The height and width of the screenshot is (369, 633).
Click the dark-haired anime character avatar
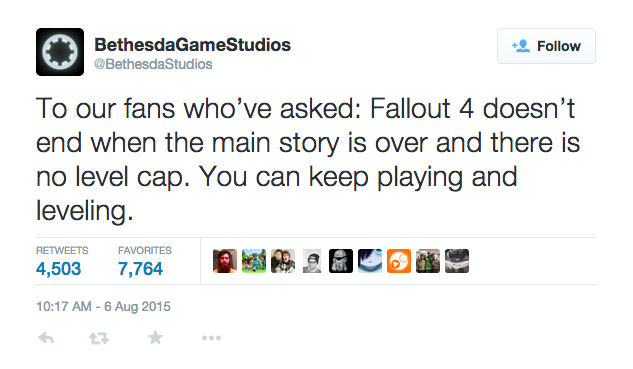tap(370, 261)
